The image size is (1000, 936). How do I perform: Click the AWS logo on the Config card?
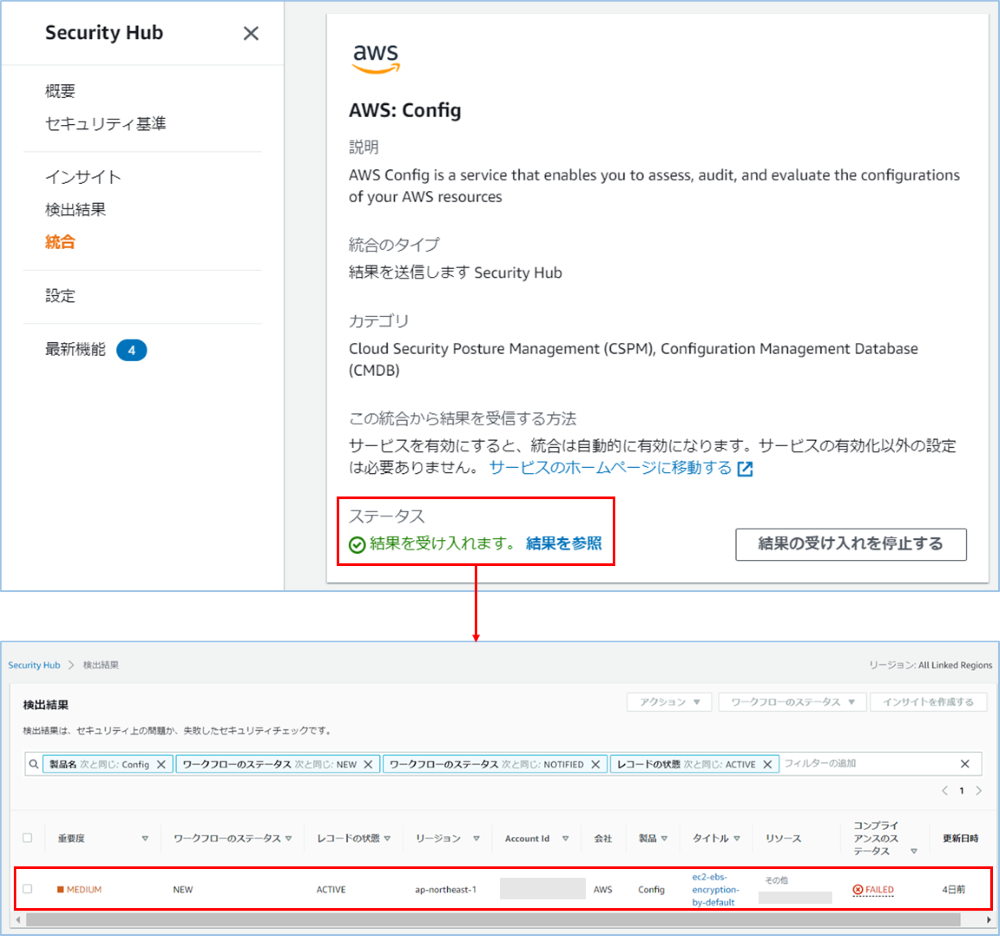pos(376,58)
